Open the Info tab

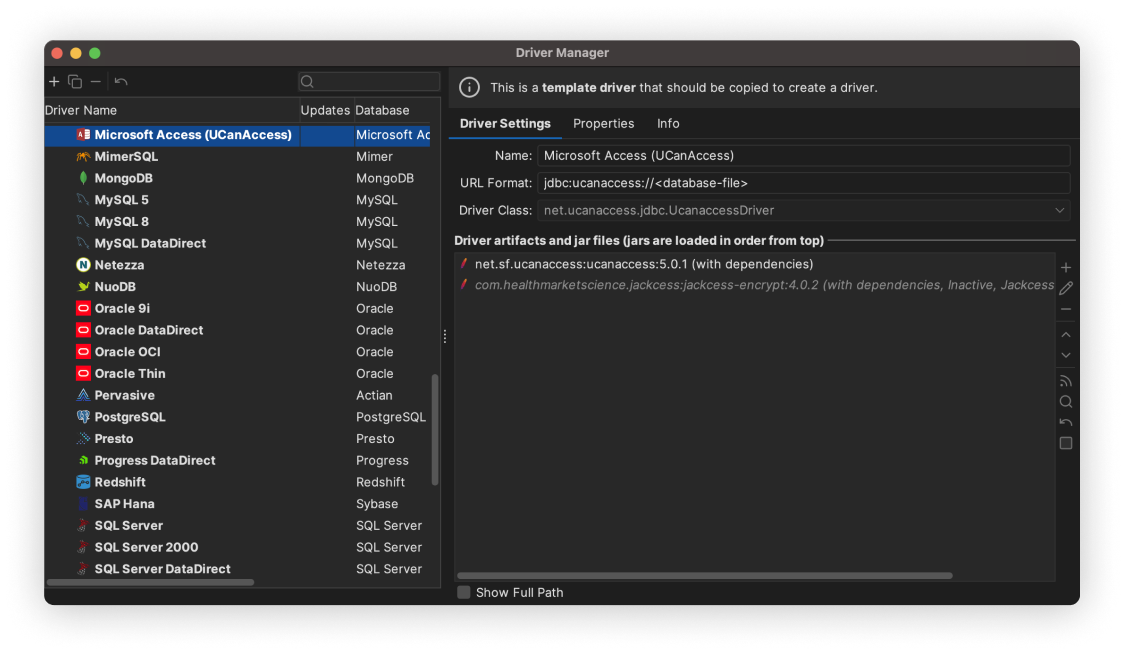pyautogui.click(x=668, y=123)
